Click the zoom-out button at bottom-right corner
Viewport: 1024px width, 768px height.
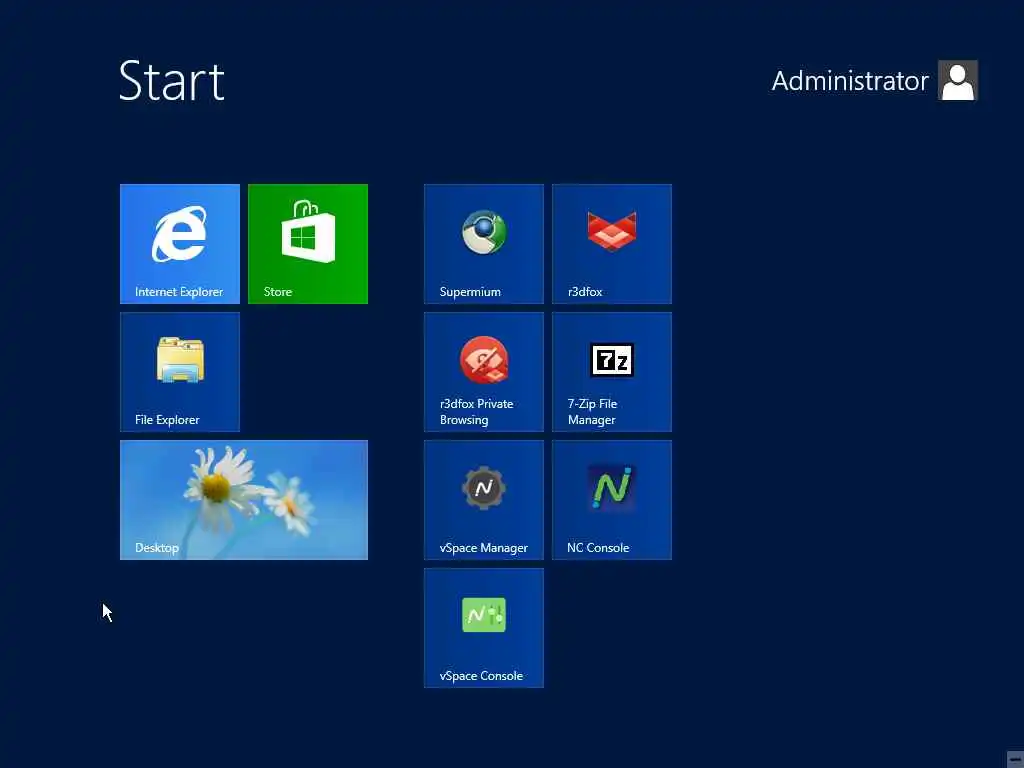point(1015,760)
